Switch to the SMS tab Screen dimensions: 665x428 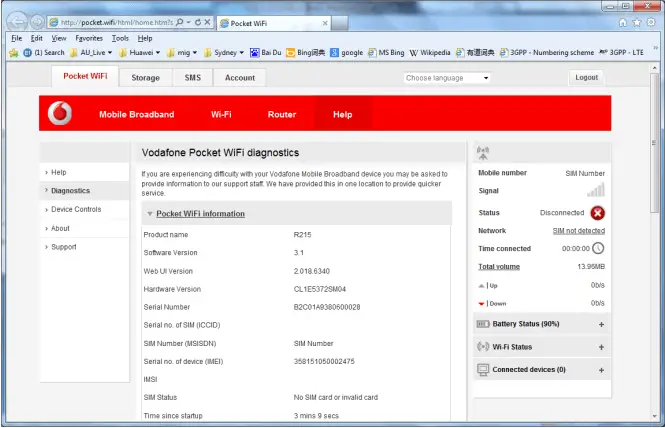(x=193, y=78)
